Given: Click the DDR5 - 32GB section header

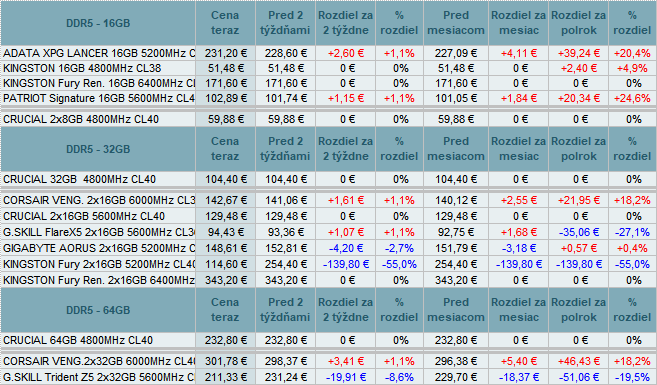Looking at the screenshot, I should pyautogui.click(x=98, y=149).
